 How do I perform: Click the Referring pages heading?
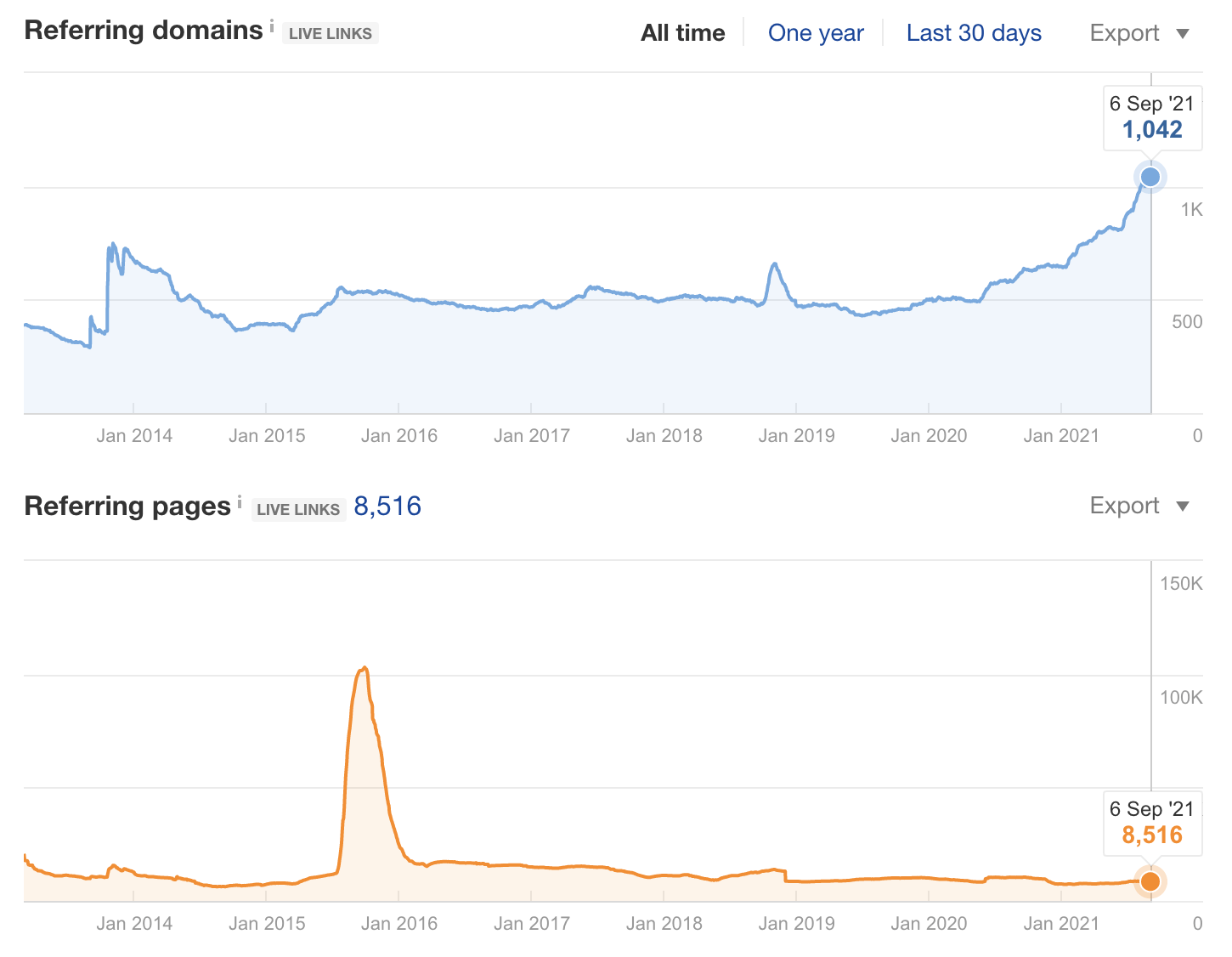(127, 507)
